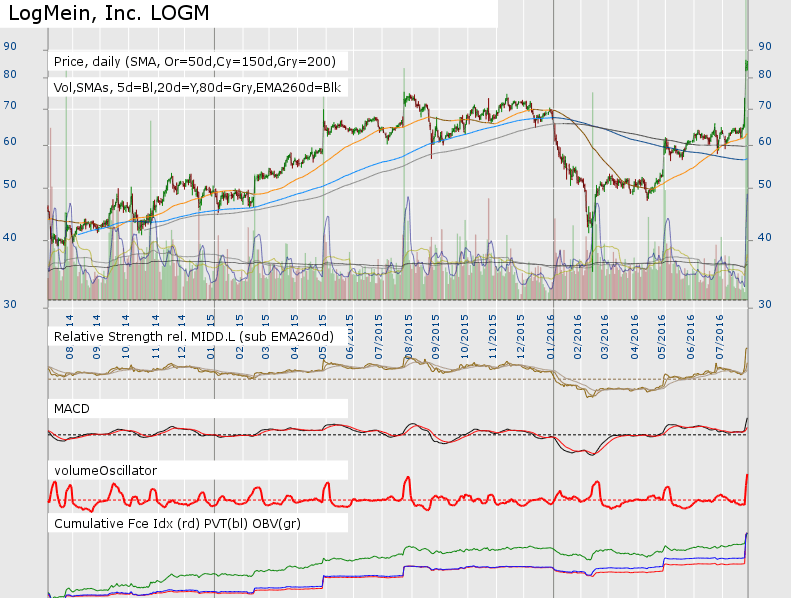Screen dimensions: 791x598
Task: Click the 60 value on left price axis
Action: pyautogui.click(x=10, y=141)
